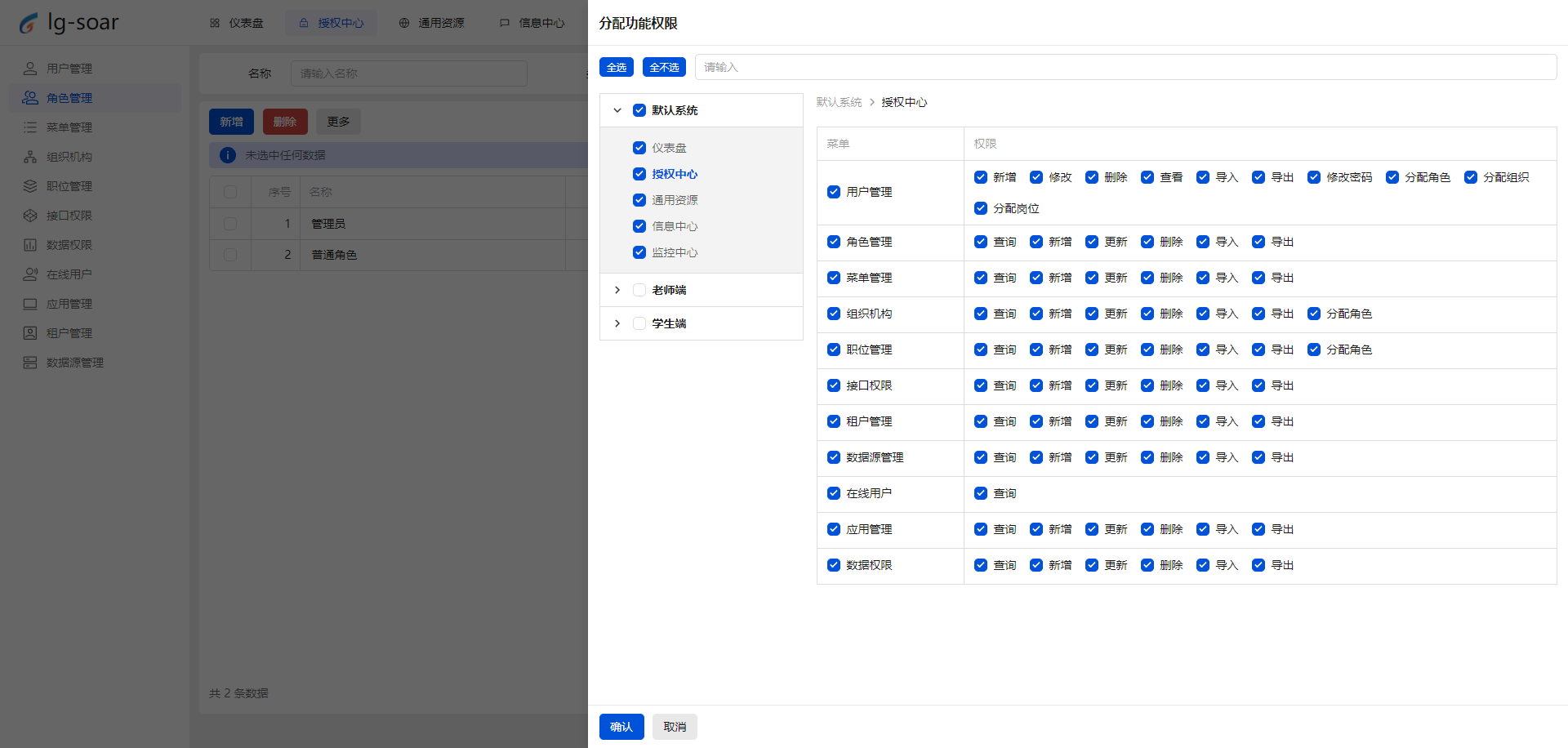1568x748 pixels.
Task: Cancel with the 取消 button
Action: [675, 727]
